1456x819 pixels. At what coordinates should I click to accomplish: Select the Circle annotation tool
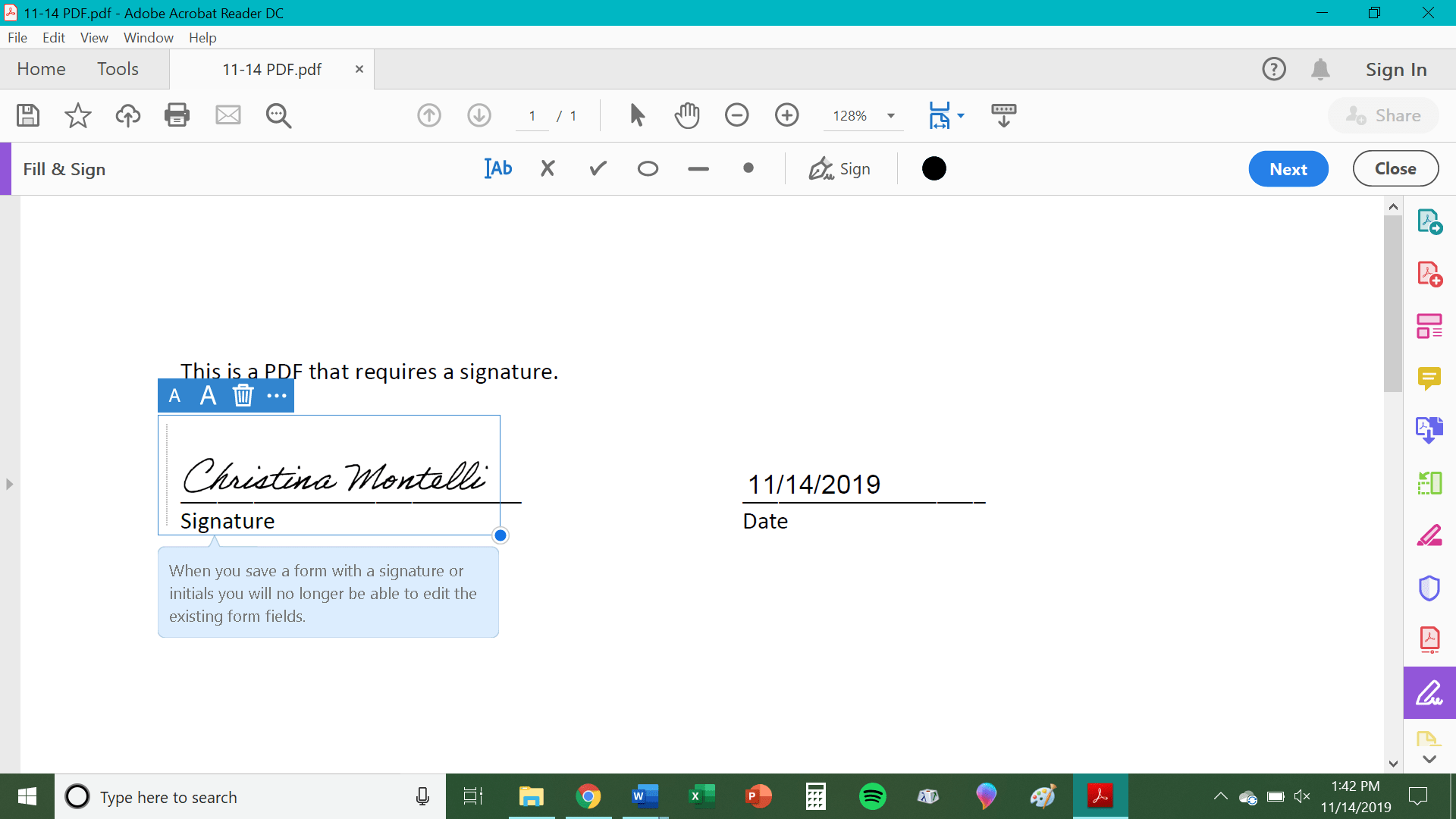tap(648, 168)
